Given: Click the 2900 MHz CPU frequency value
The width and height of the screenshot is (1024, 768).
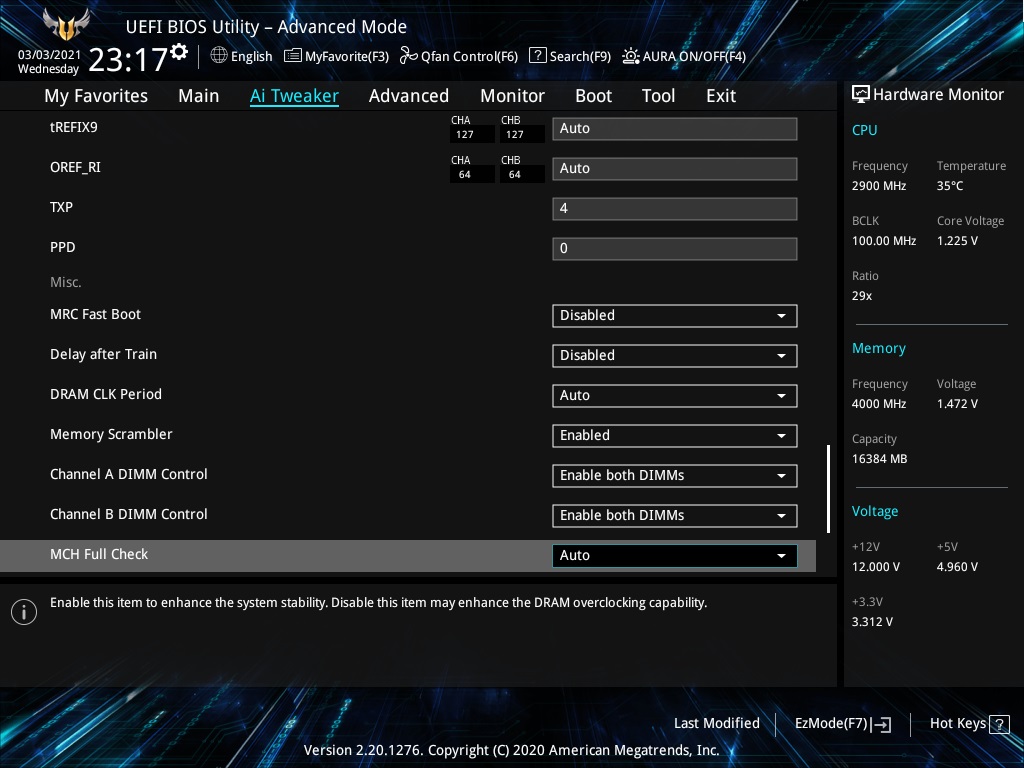Looking at the screenshot, I should 879,186.
